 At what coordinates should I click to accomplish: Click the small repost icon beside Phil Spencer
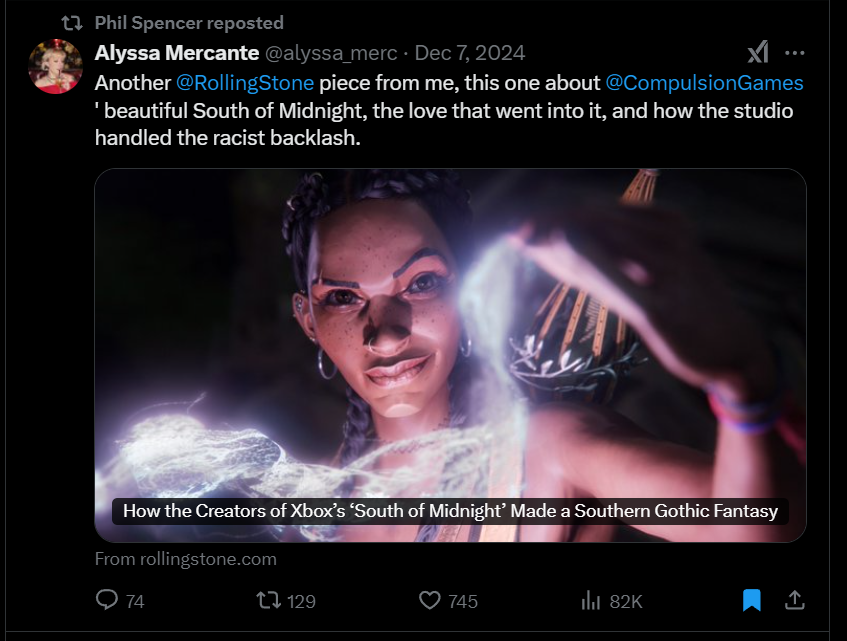pos(72,22)
